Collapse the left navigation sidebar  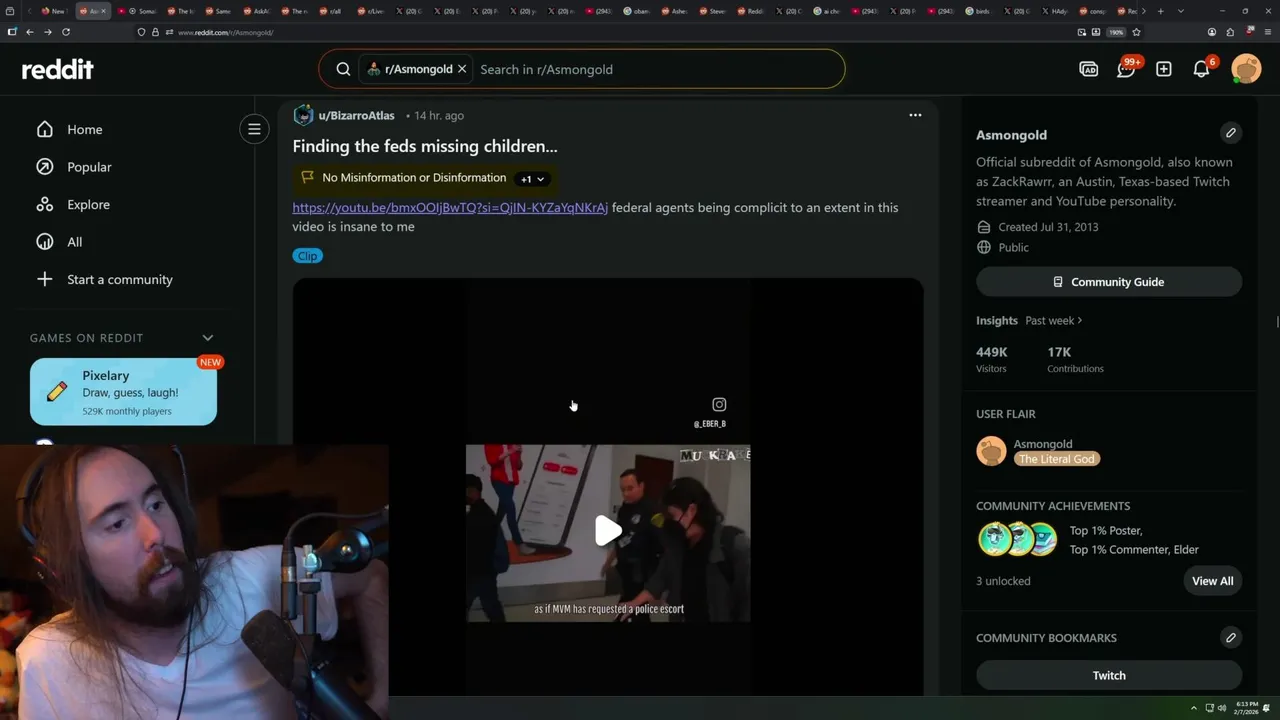254,129
